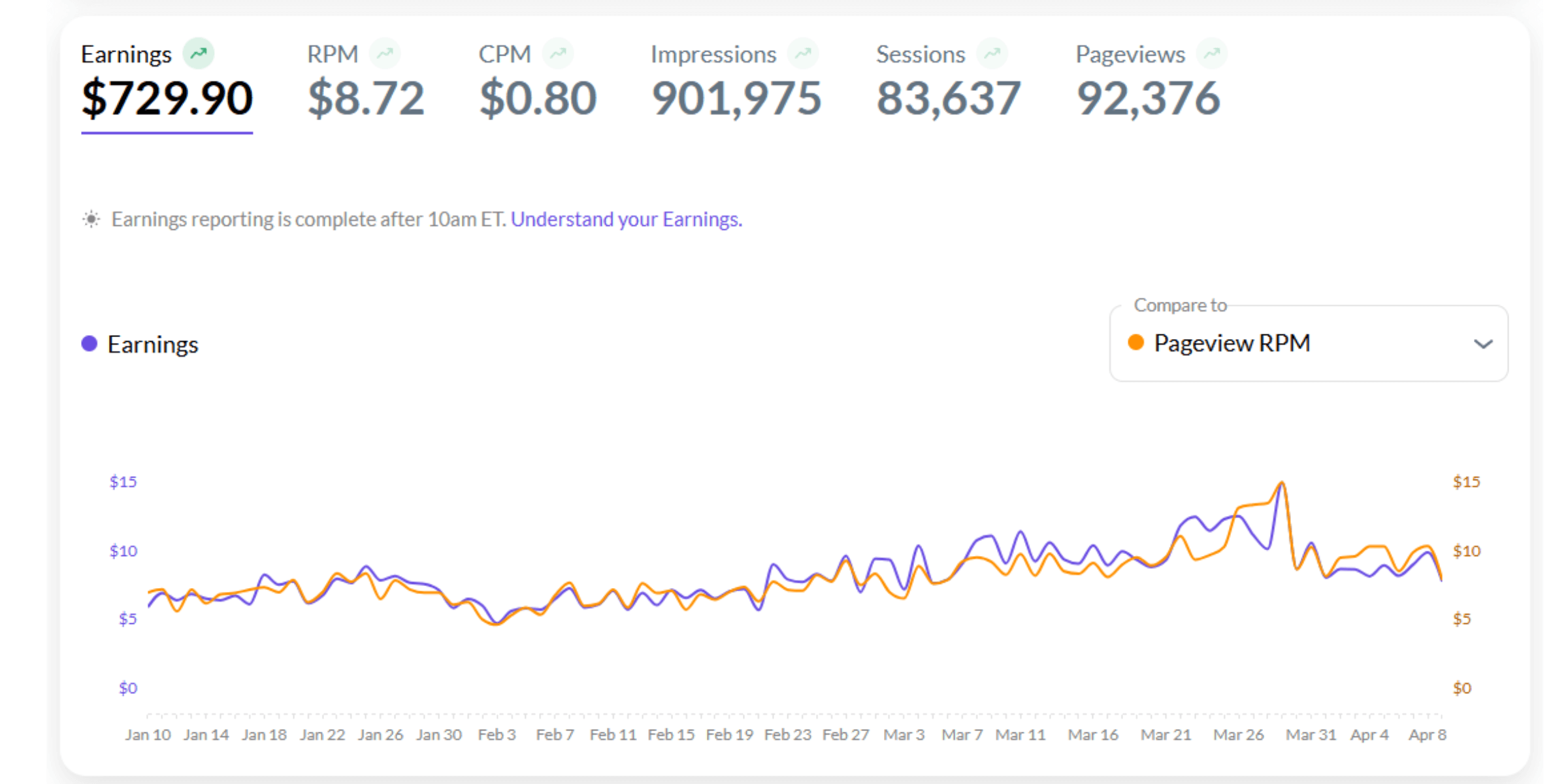Show the Impressions 901,975 metric
1568x784 pixels.
click(736, 98)
